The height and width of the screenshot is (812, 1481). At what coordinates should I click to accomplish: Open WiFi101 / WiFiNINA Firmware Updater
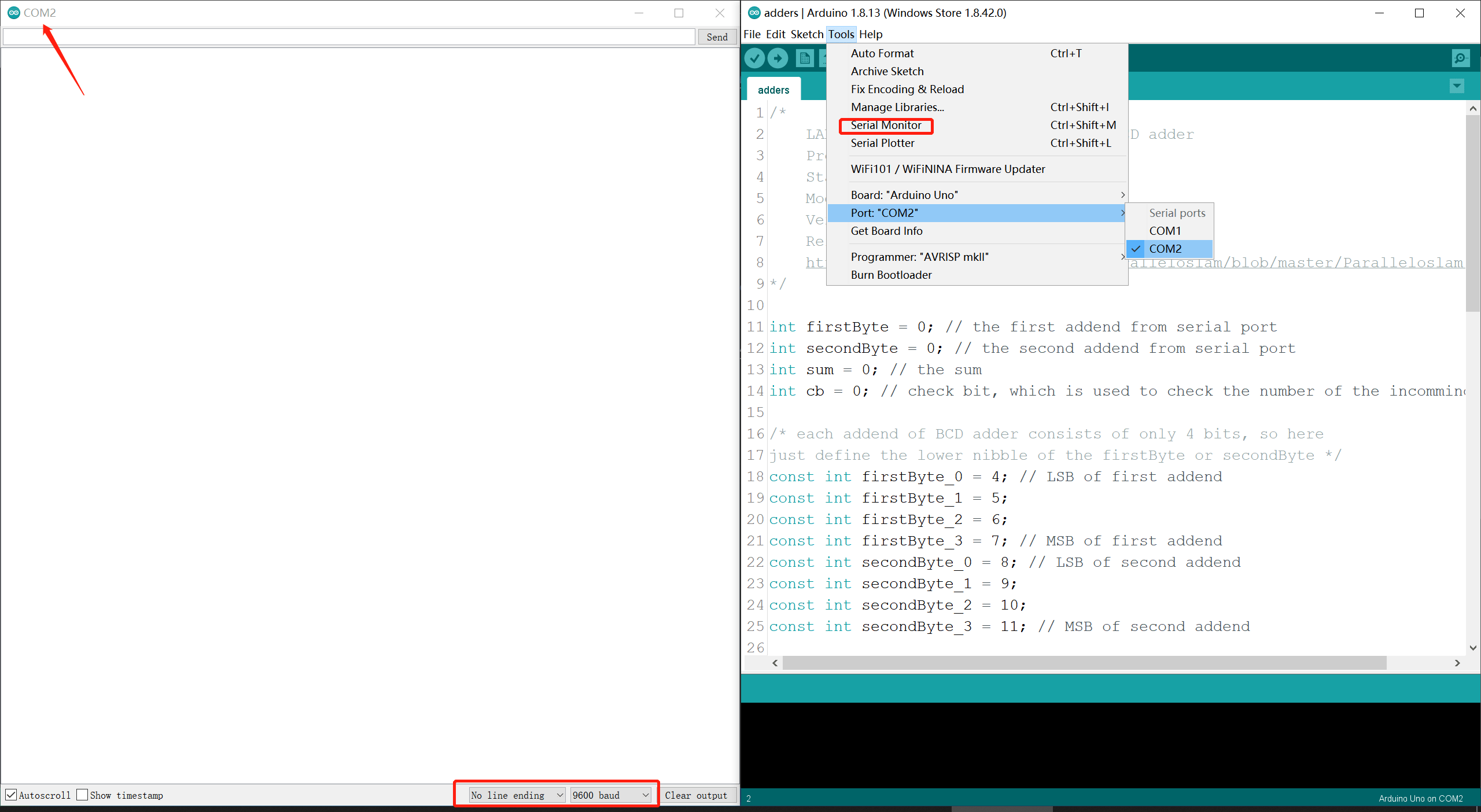[x=978, y=169]
